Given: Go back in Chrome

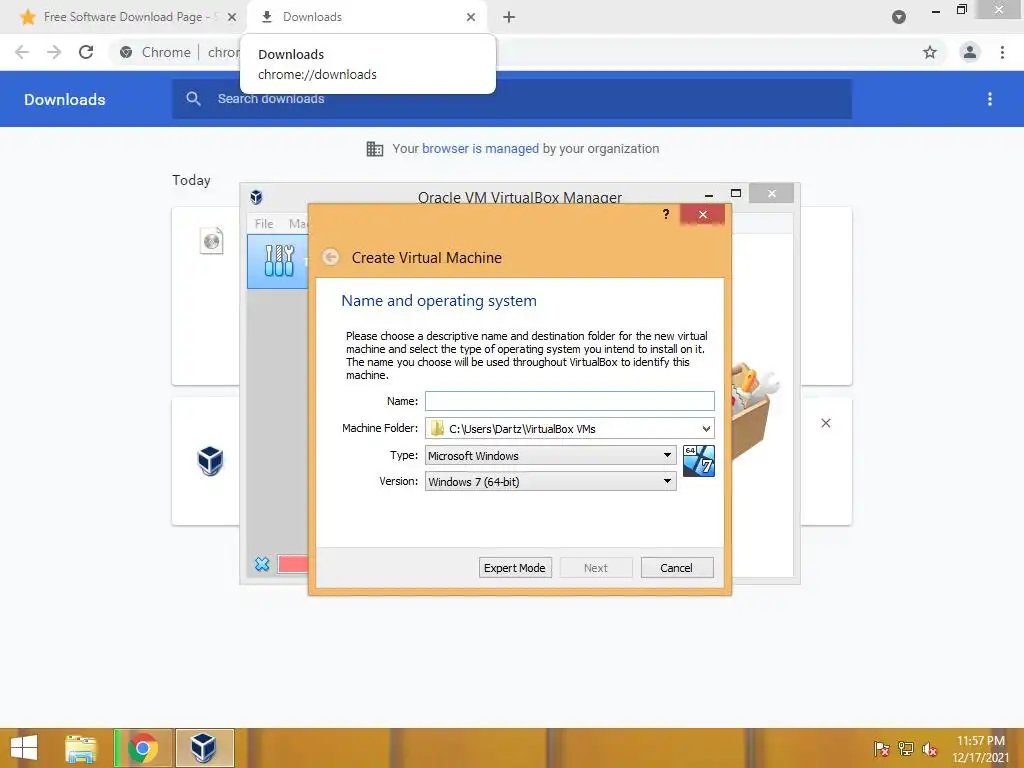Looking at the screenshot, I should pyautogui.click(x=22, y=52).
